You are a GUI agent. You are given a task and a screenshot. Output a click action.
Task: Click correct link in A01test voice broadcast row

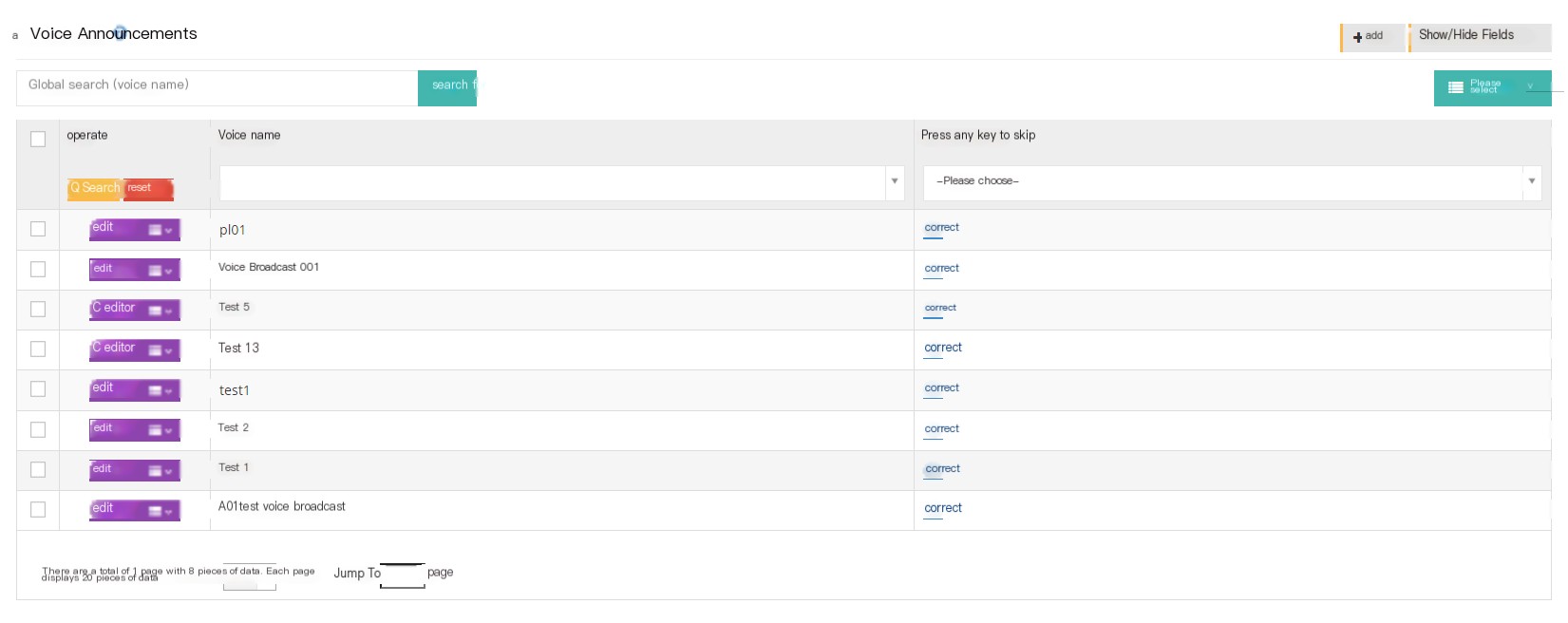(x=943, y=509)
